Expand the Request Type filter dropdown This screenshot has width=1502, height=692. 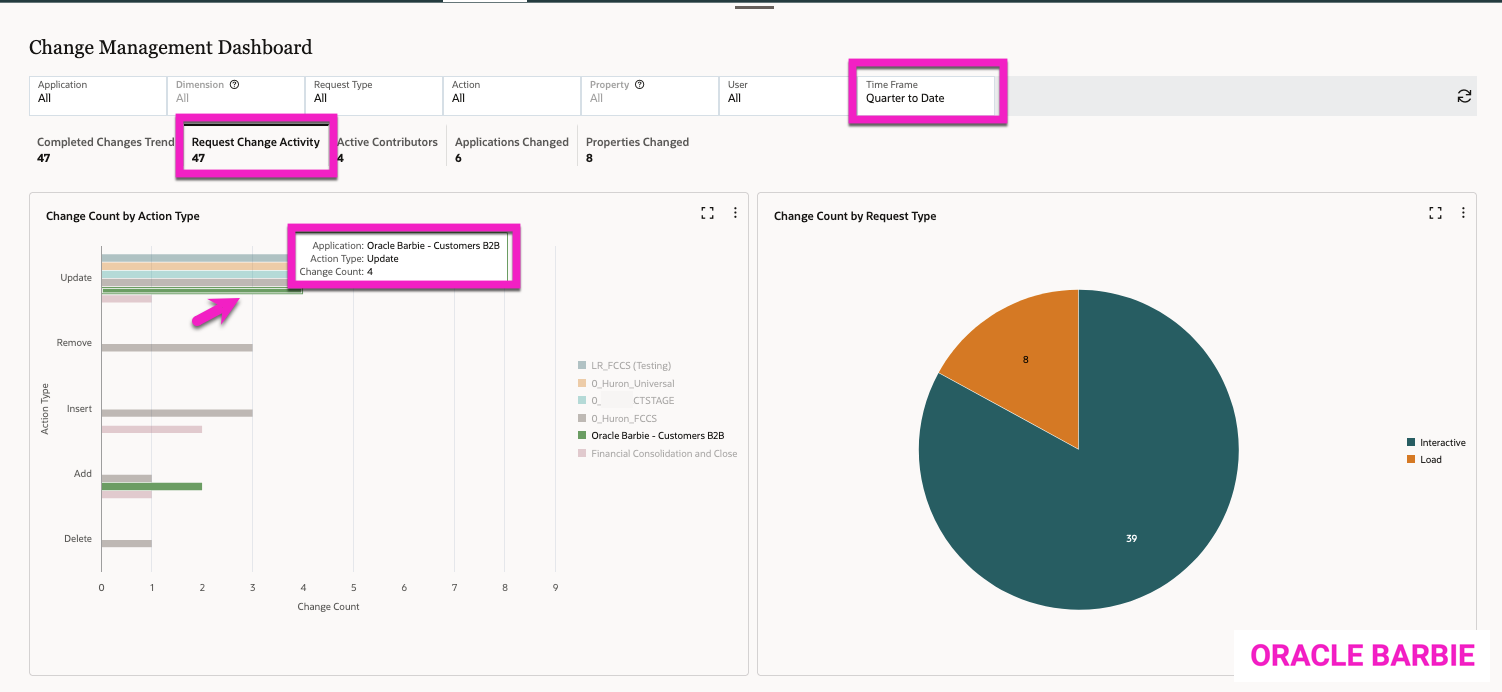[x=373, y=92]
